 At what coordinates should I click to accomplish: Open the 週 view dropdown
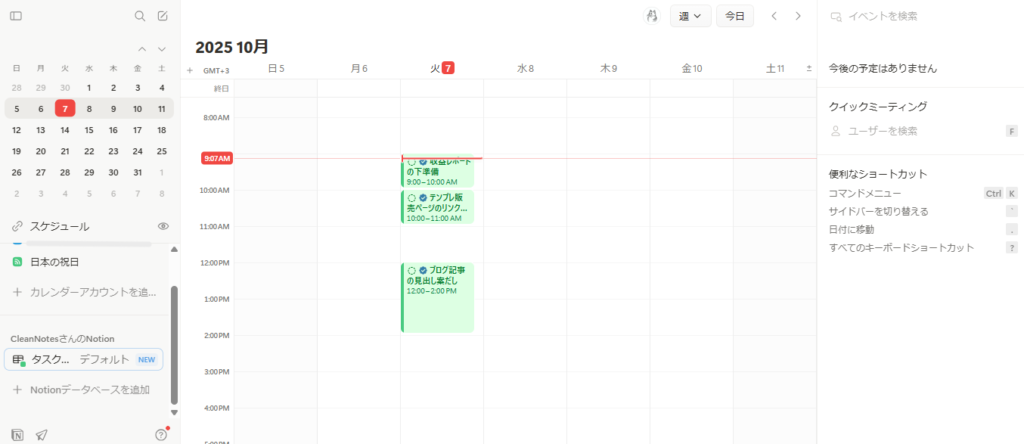click(689, 16)
